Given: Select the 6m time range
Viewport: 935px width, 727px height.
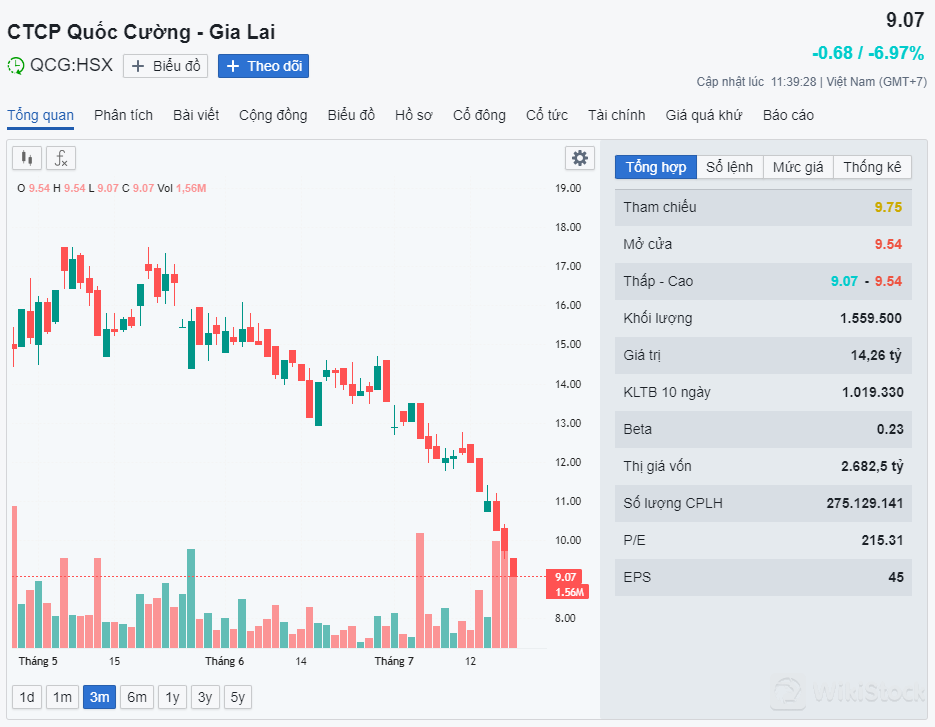Looking at the screenshot, I should [x=136, y=697].
